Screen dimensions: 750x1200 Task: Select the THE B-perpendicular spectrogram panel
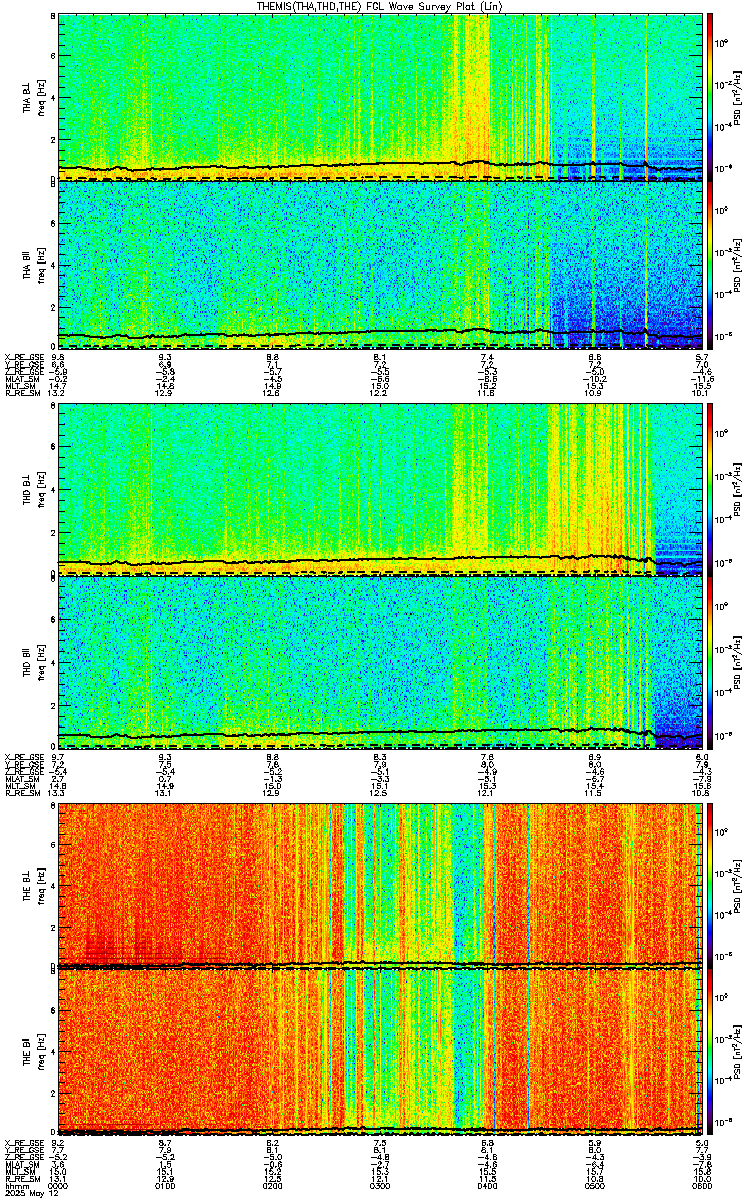380,884
